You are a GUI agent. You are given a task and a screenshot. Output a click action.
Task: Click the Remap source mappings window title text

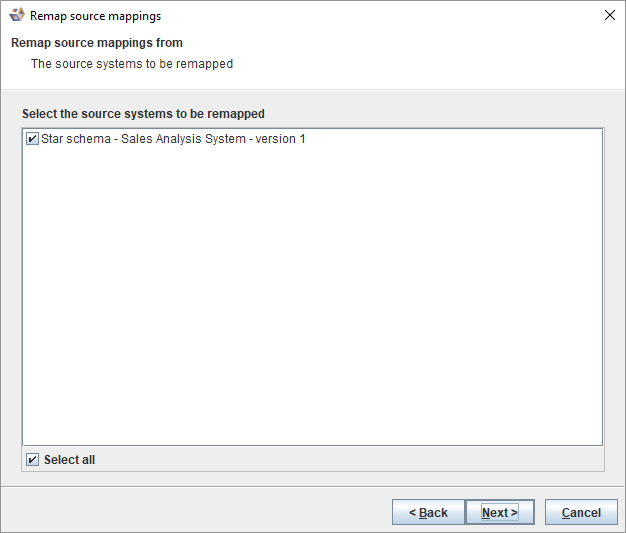(95, 16)
